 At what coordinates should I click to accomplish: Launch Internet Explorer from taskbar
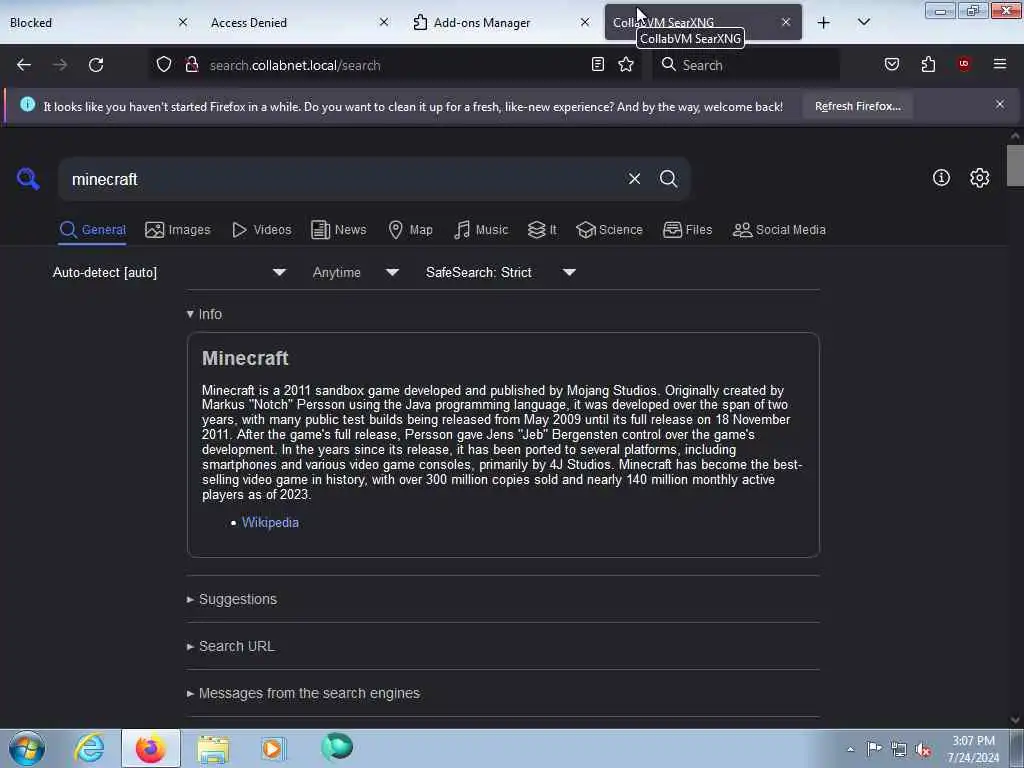coord(89,748)
